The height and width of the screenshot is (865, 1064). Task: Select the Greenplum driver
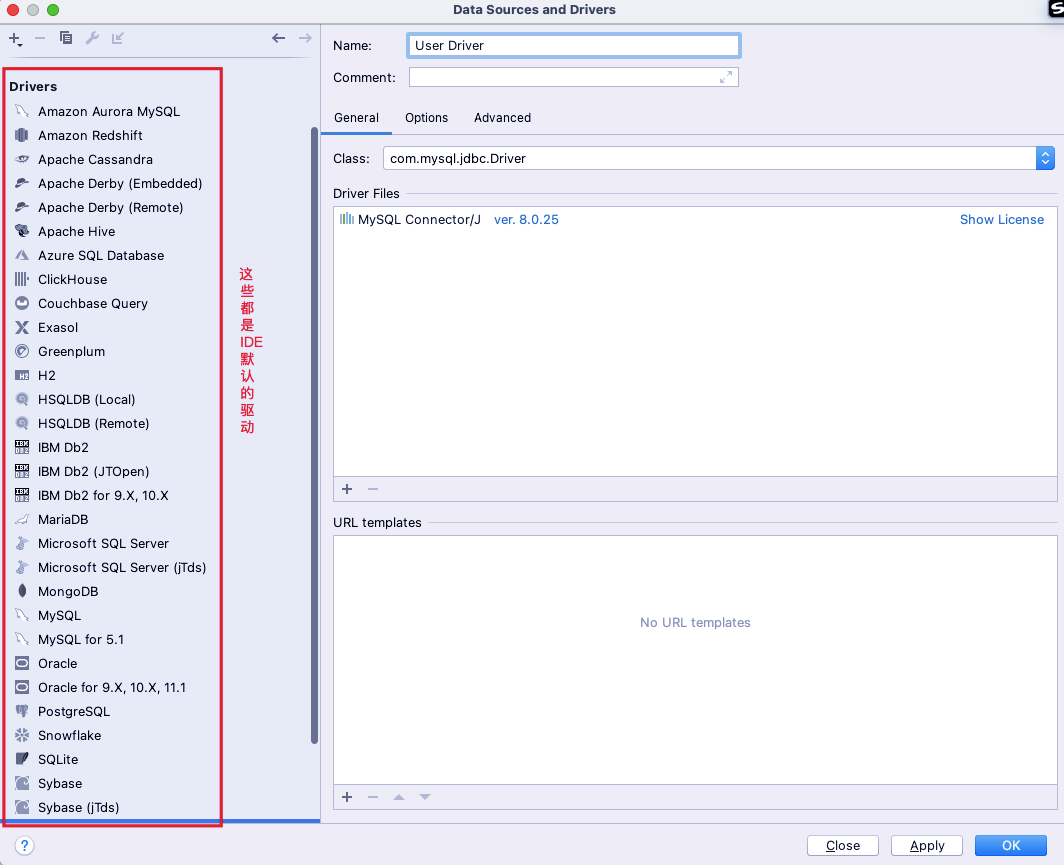(x=71, y=351)
